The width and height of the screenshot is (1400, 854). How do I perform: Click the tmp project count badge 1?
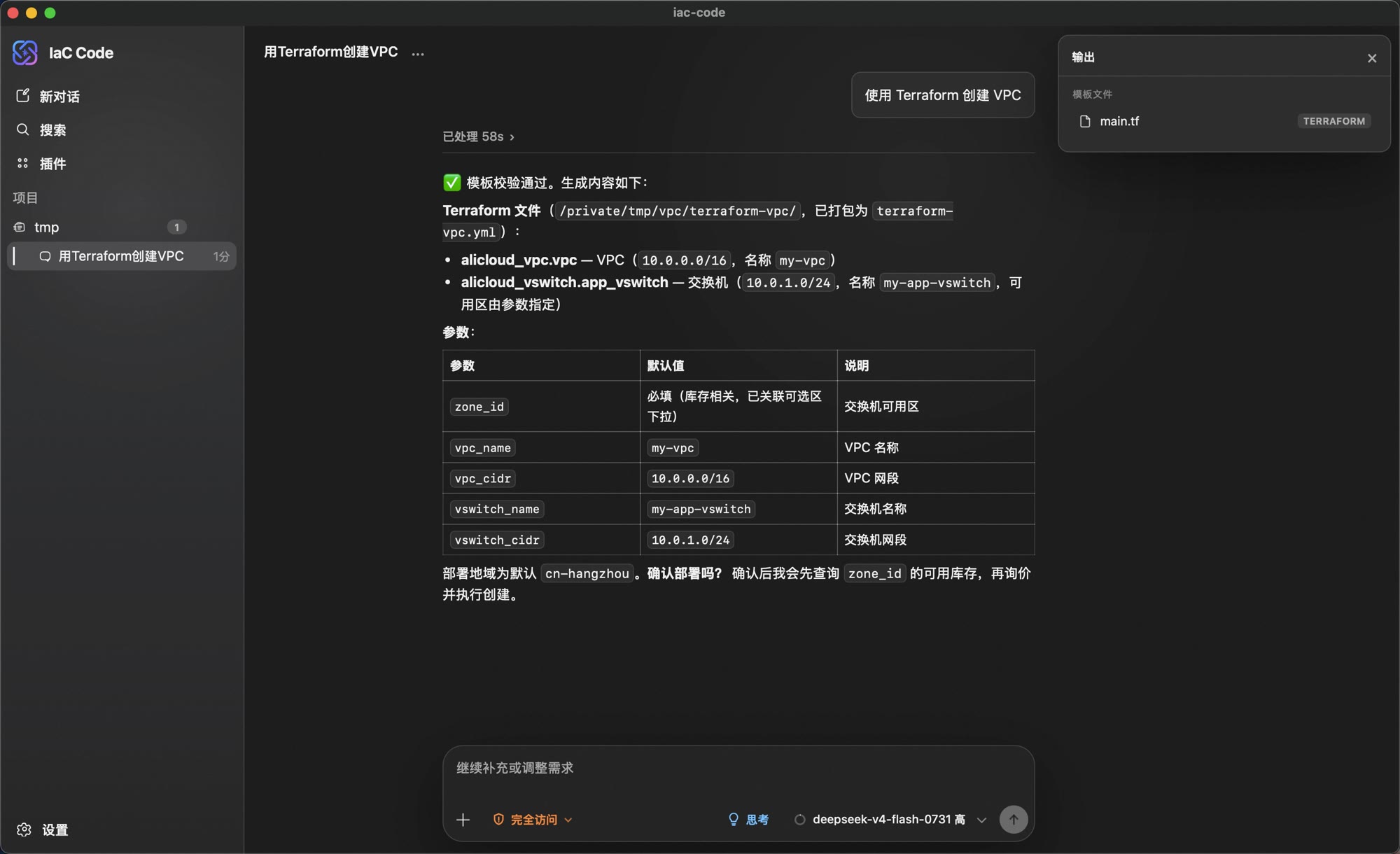click(176, 227)
